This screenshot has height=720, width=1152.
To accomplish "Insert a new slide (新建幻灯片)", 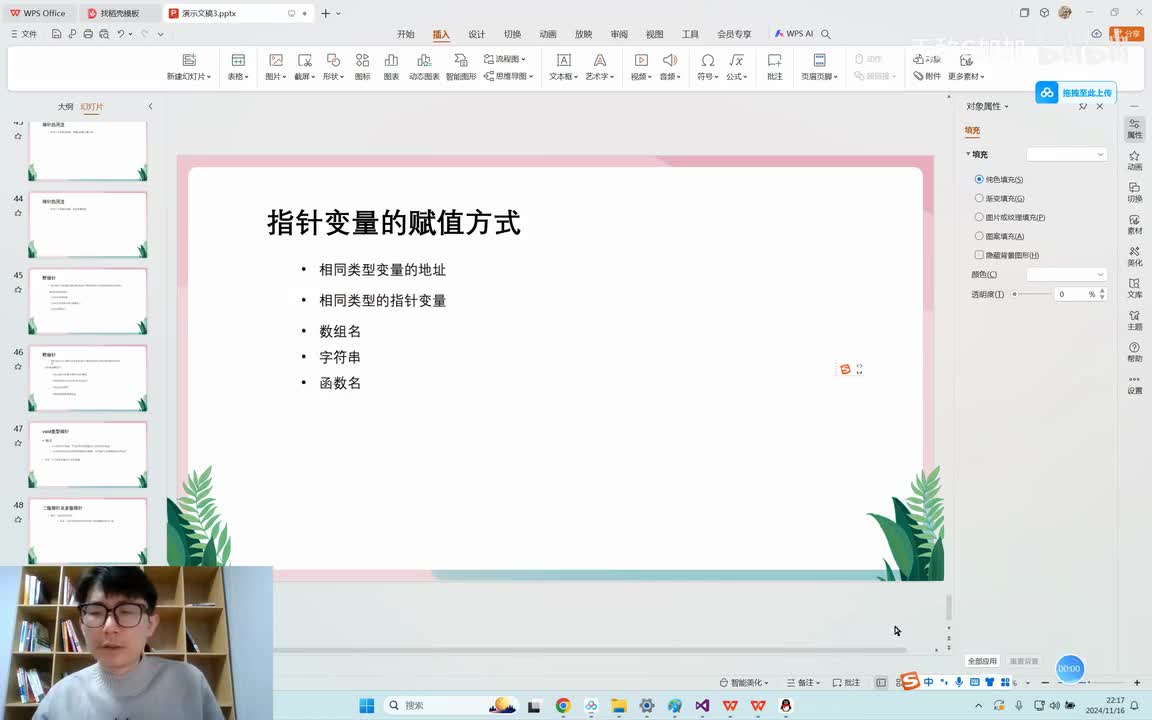I will pyautogui.click(x=189, y=66).
